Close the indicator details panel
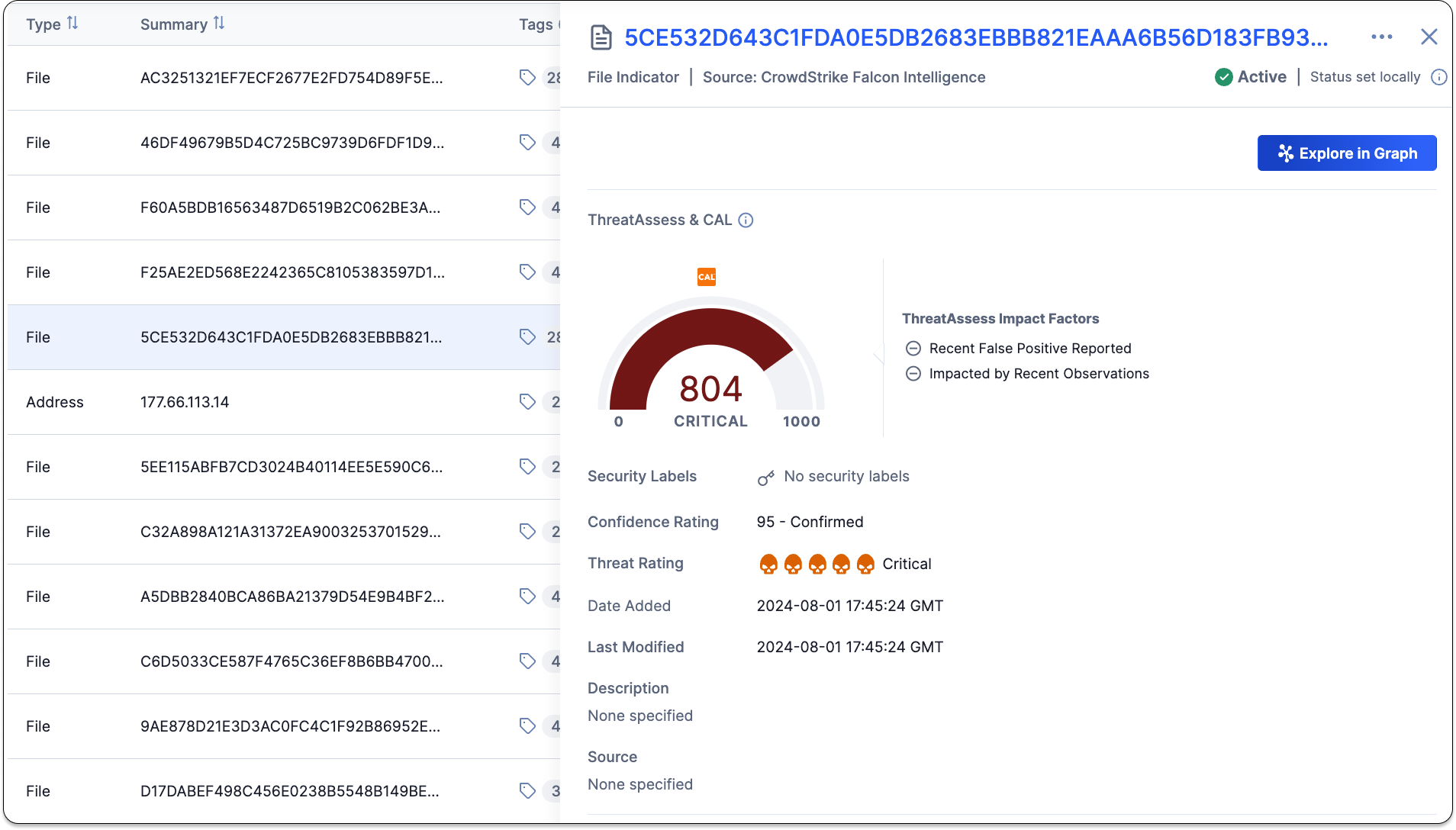 pyautogui.click(x=1429, y=37)
